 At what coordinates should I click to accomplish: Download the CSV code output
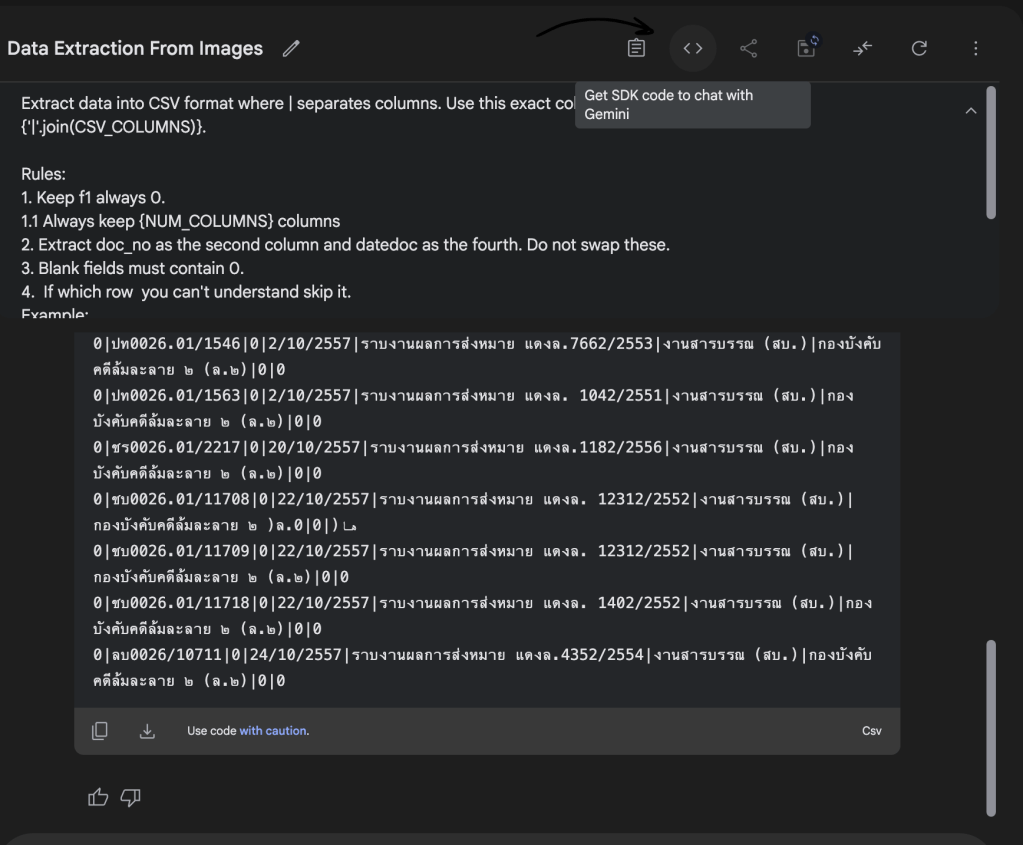[147, 731]
